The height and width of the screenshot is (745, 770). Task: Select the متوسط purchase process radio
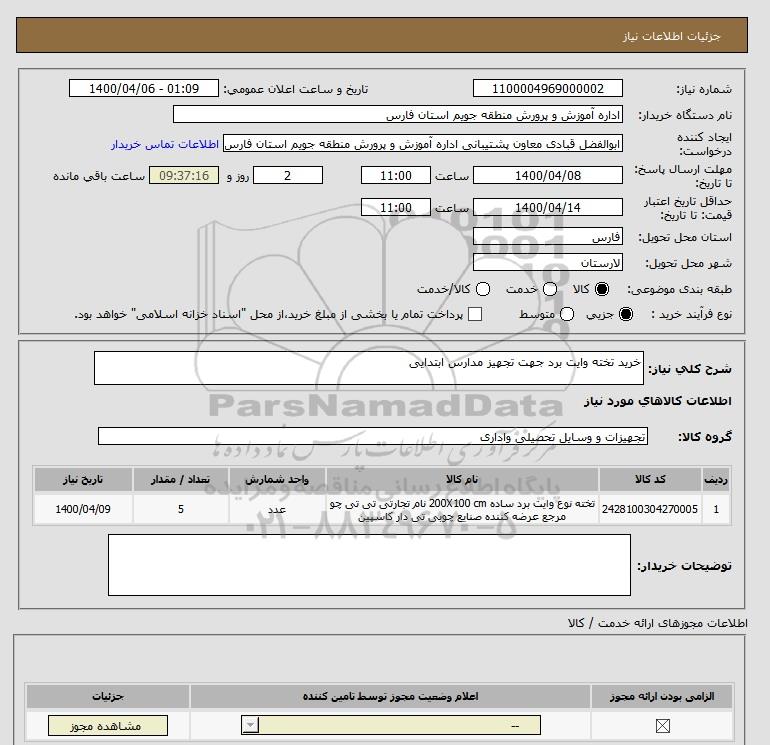(567, 314)
